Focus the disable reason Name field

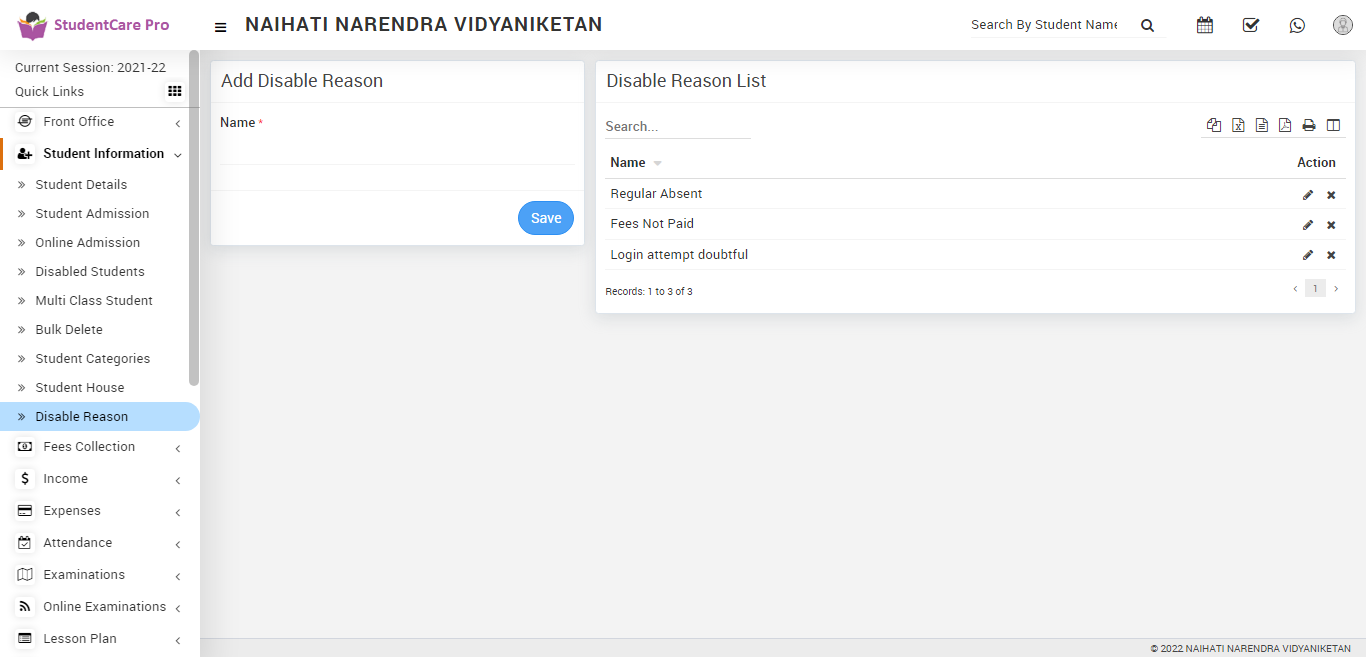click(397, 150)
